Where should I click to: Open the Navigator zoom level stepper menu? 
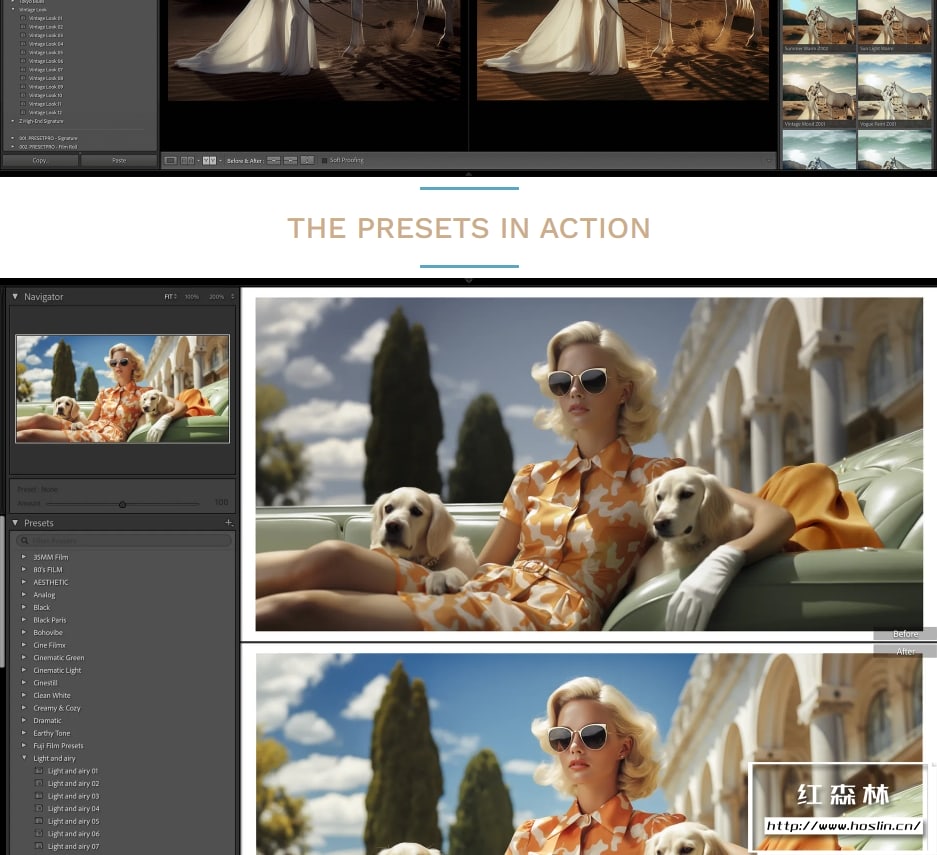point(232,296)
